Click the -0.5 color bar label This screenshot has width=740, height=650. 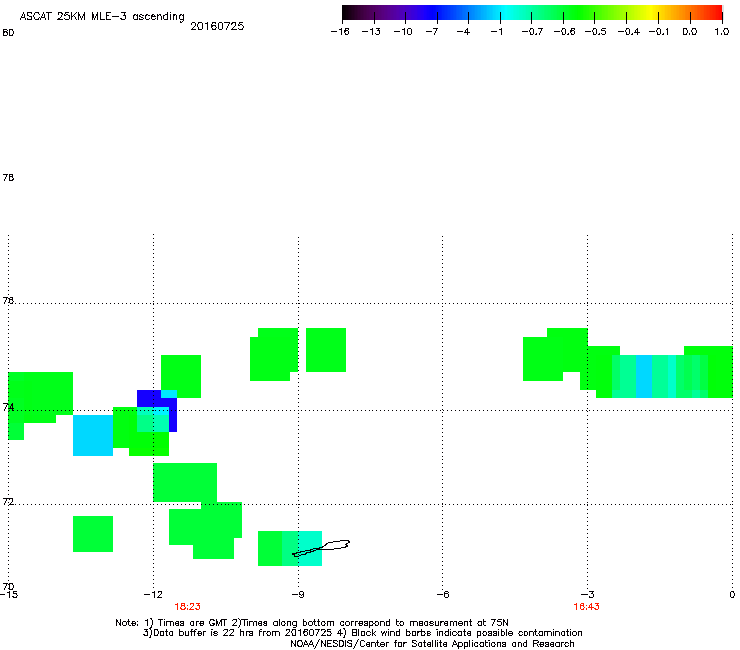click(596, 32)
